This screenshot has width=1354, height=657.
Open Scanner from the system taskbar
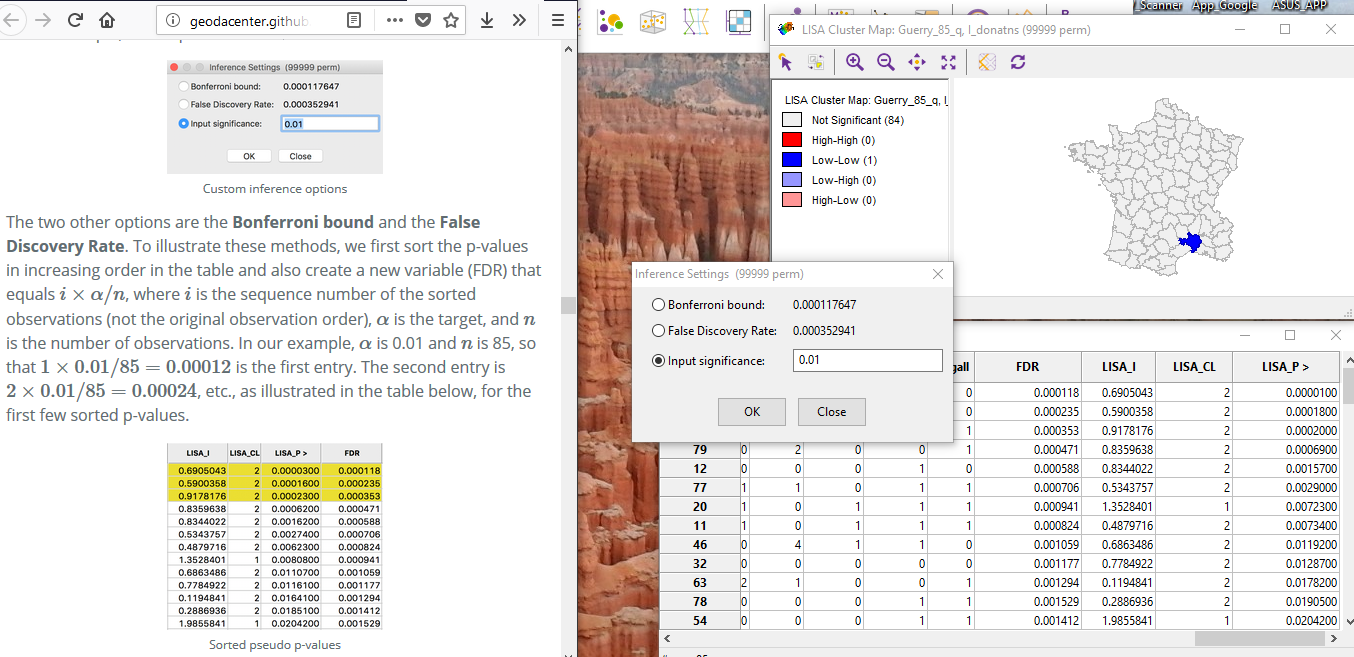tap(1160, 6)
